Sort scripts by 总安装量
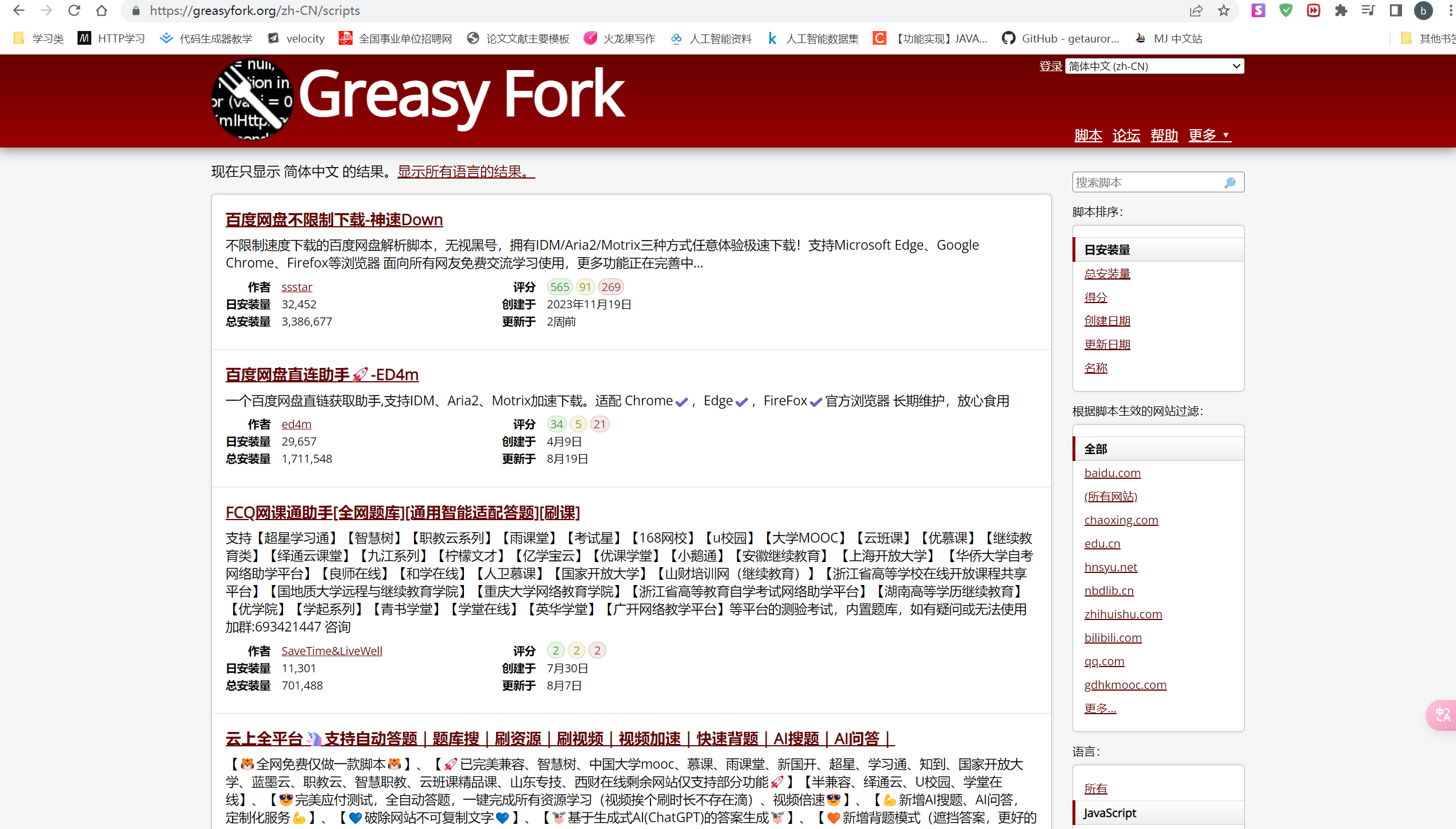Image resolution: width=1456 pixels, height=829 pixels. click(1107, 274)
